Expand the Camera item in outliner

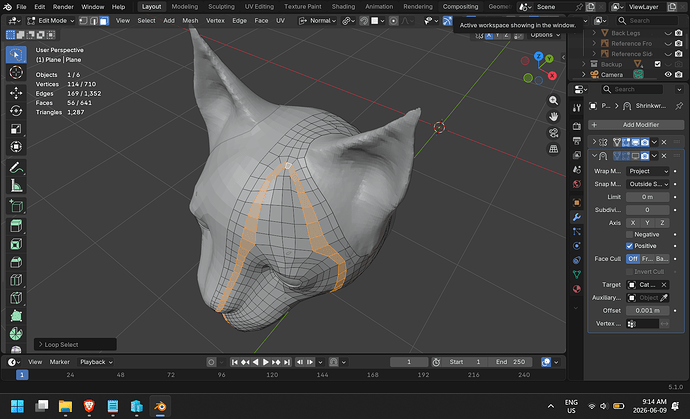coord(584,74)
